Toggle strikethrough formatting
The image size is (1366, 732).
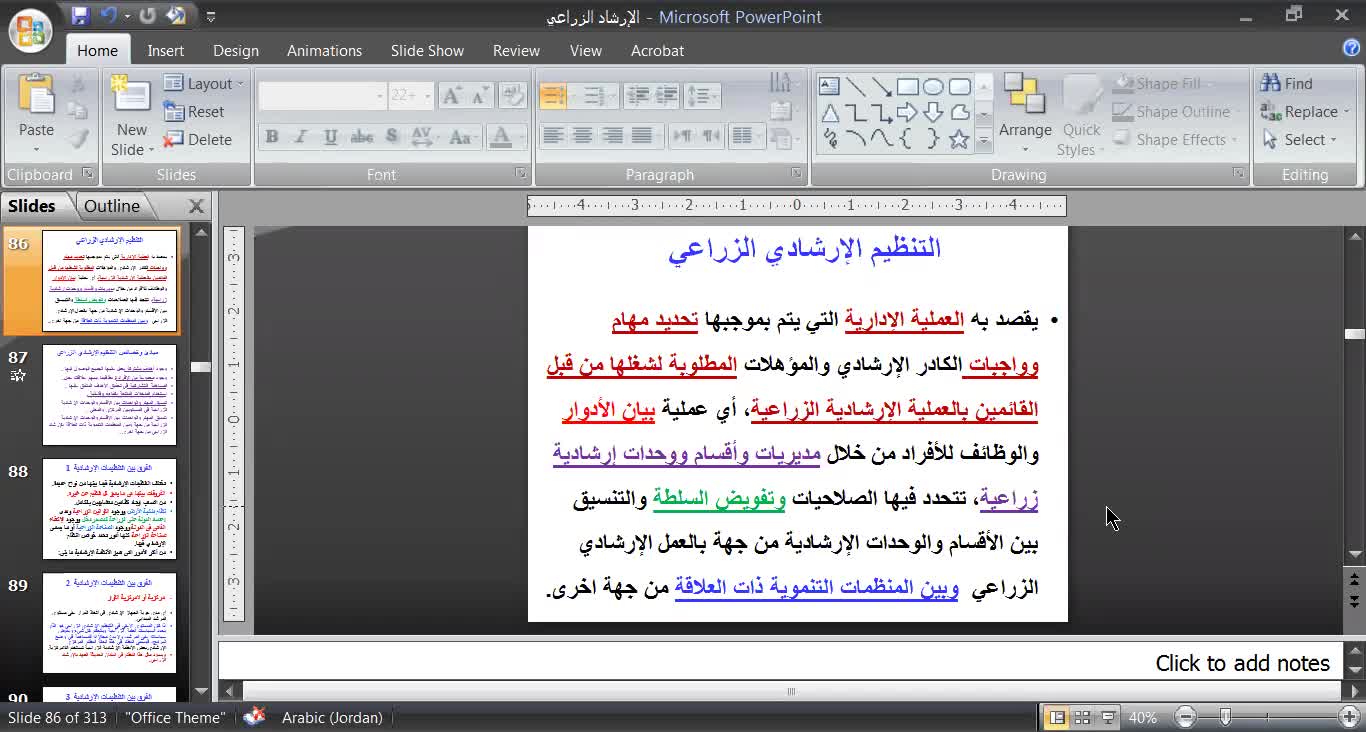click(361, 137)
